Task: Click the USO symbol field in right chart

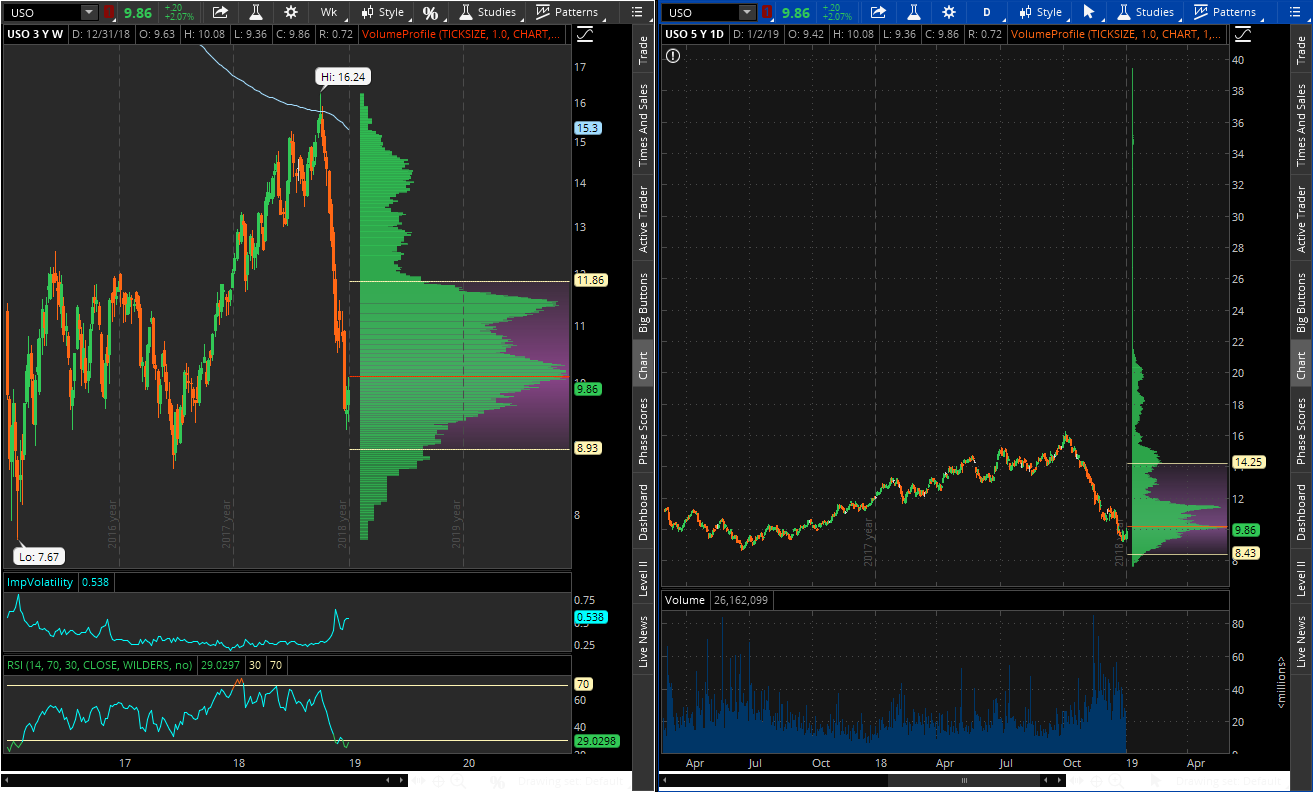Action: coord(700,12)
